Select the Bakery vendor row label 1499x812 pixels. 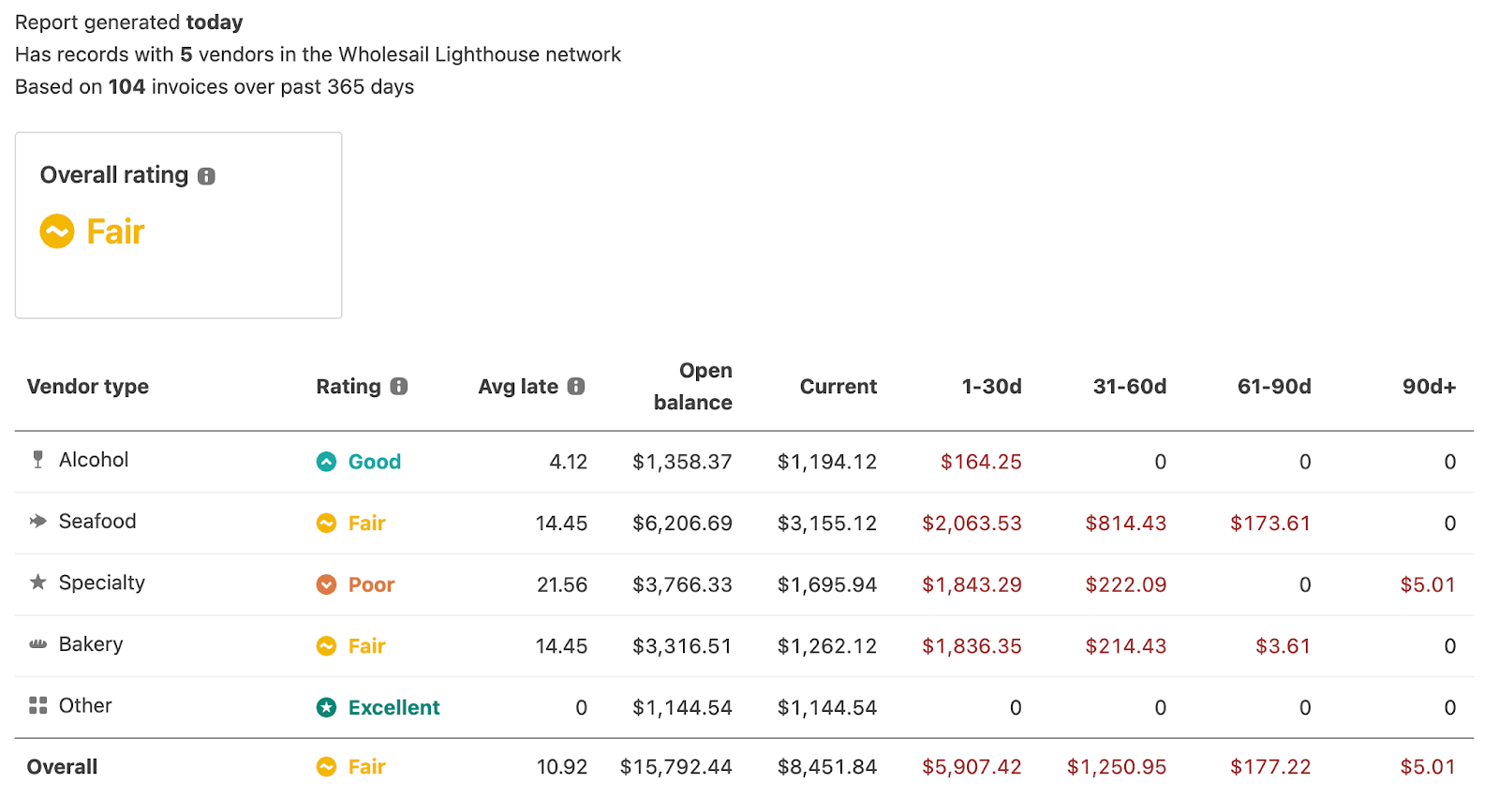(91, 644)
